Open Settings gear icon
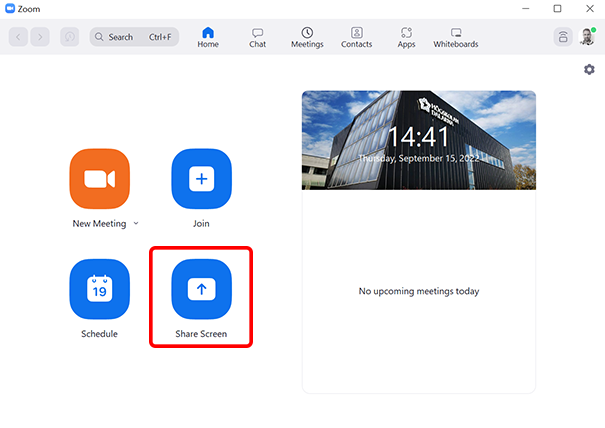Screen dimensions: 605x428 click(x=589, y=69)
